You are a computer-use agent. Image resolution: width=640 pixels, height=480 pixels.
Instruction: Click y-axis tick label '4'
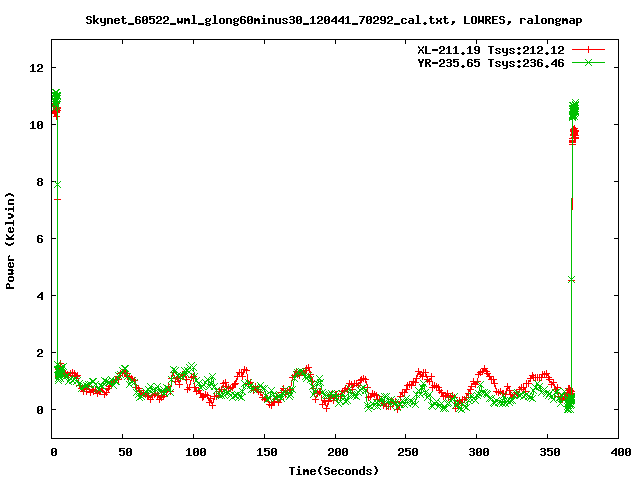click(40, 296)
